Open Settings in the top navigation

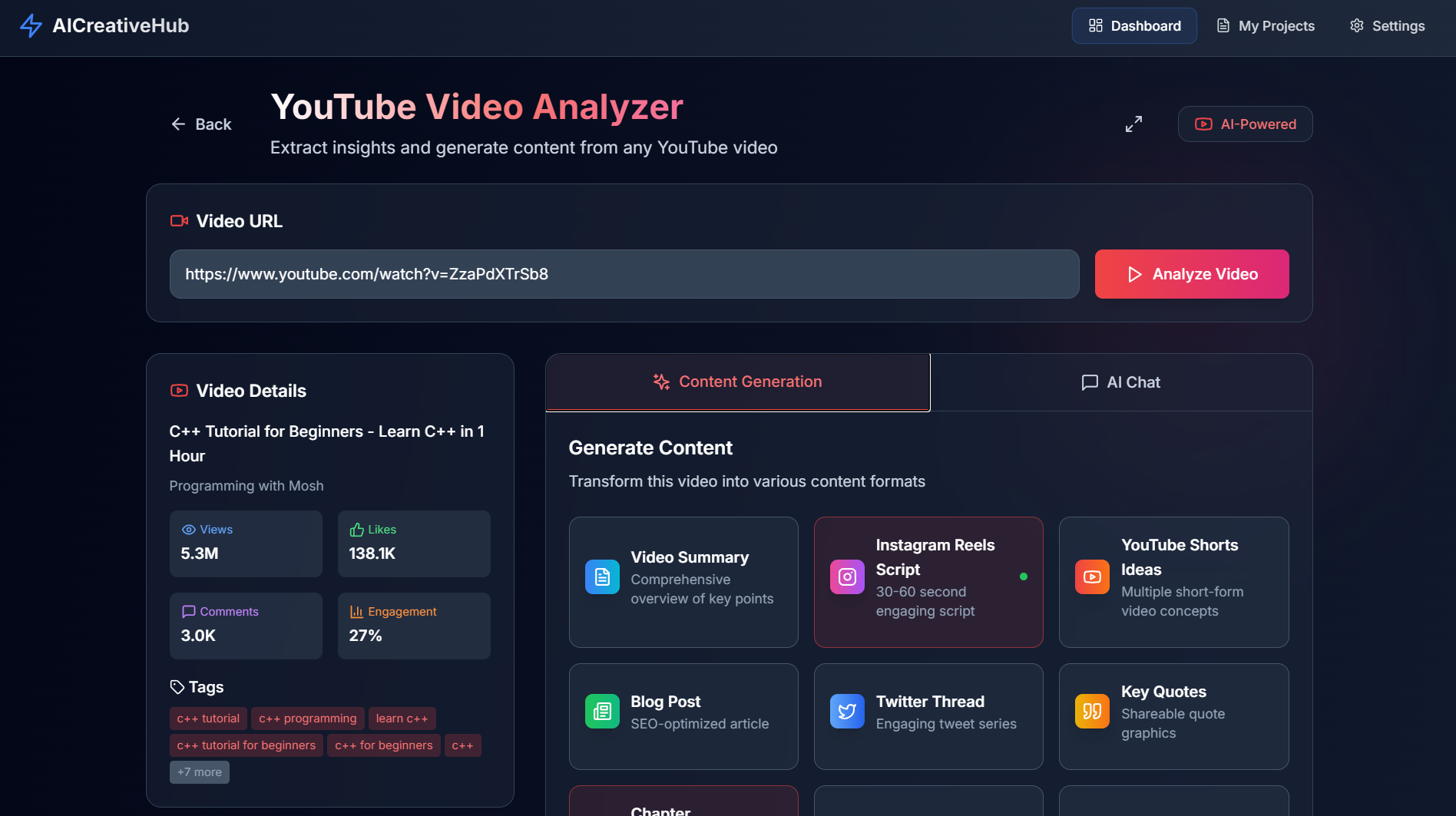point(1388,26)
